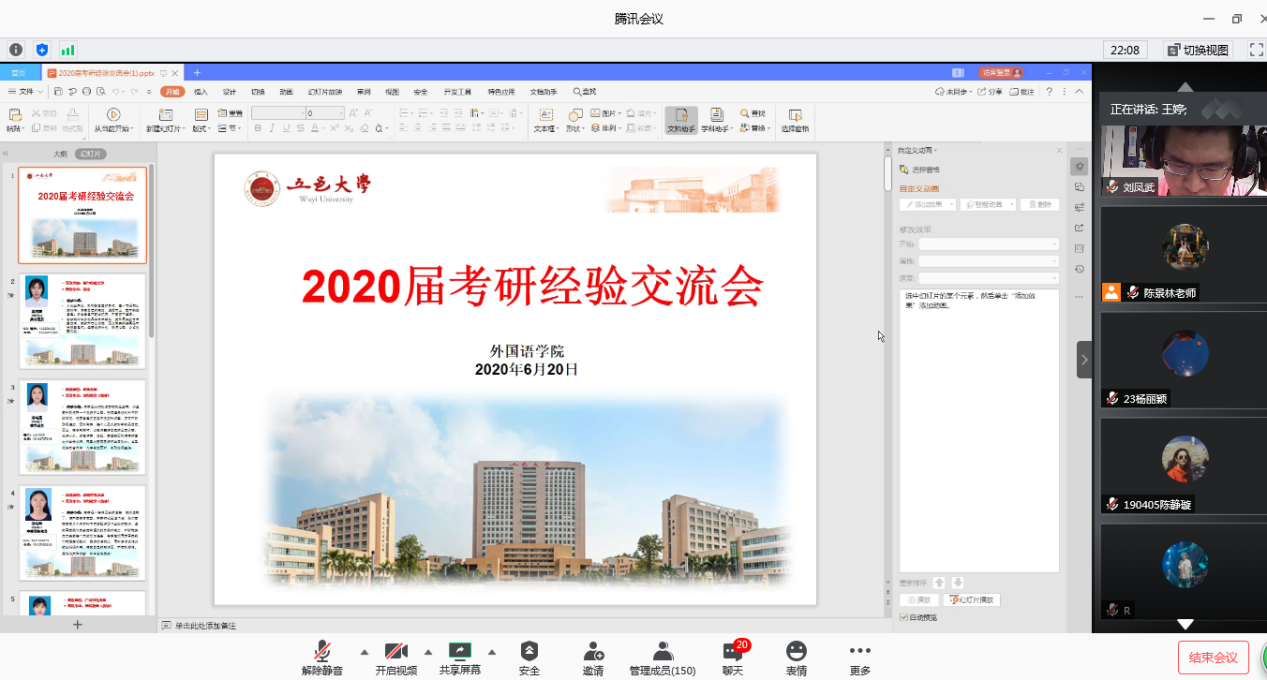1267x680 pixels.
Task: Open the 聊天 chat with 20 unread
Action: point(733,651)
